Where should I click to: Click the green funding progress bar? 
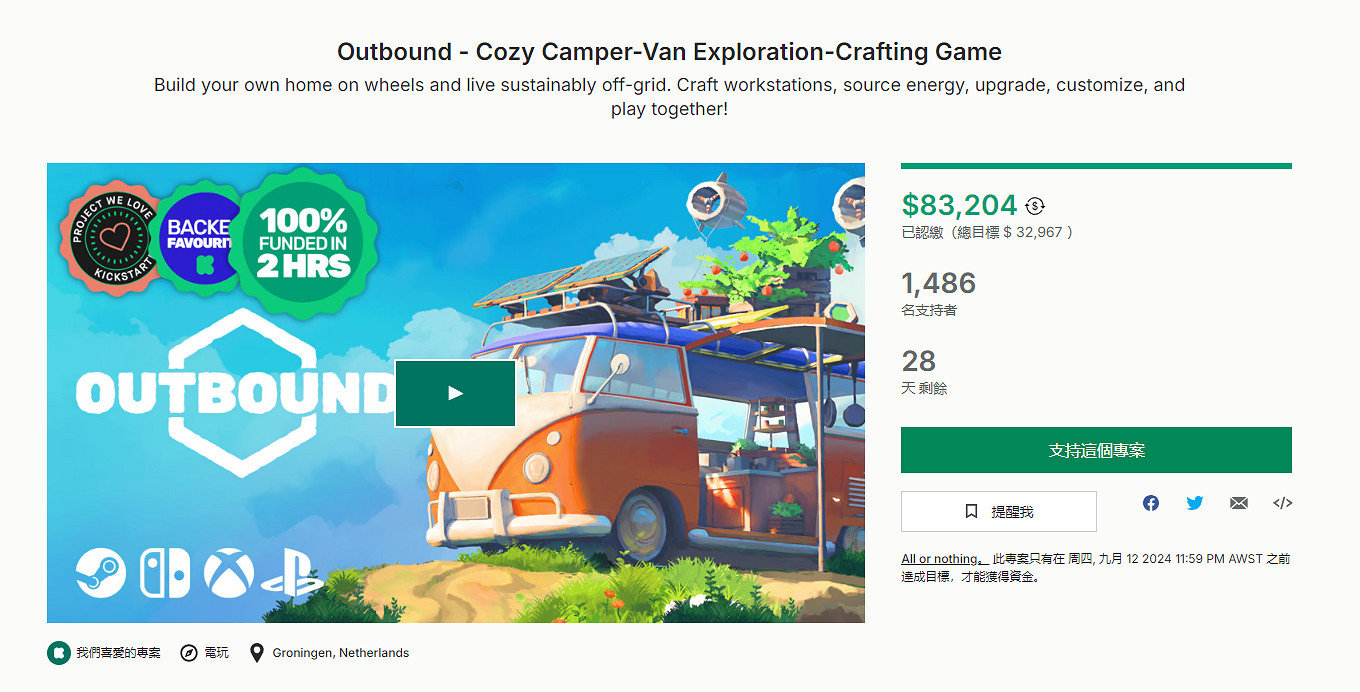tap(1096, 166)
